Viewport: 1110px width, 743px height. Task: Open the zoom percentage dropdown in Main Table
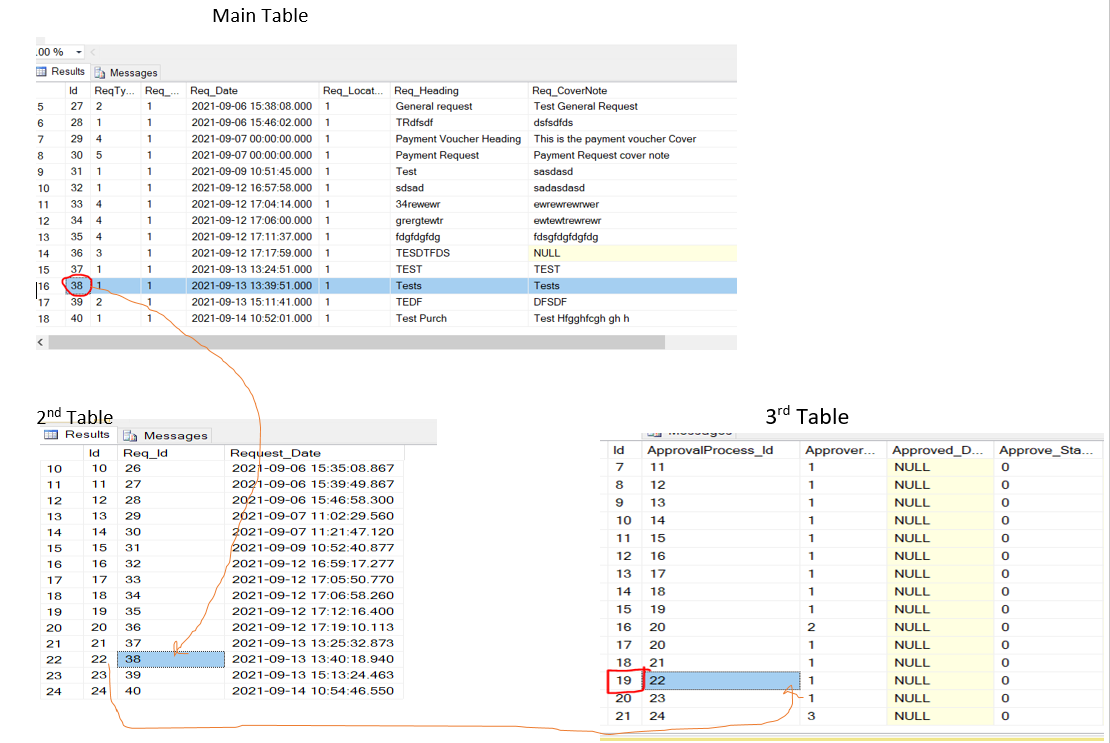click(79, 52)
